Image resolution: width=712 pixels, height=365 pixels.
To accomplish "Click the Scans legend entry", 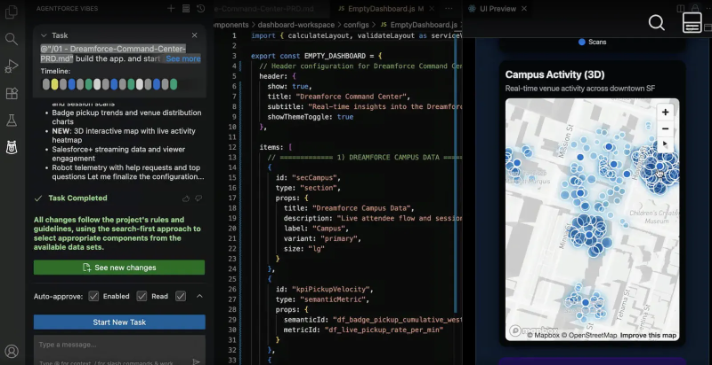I will coord(592,42).
